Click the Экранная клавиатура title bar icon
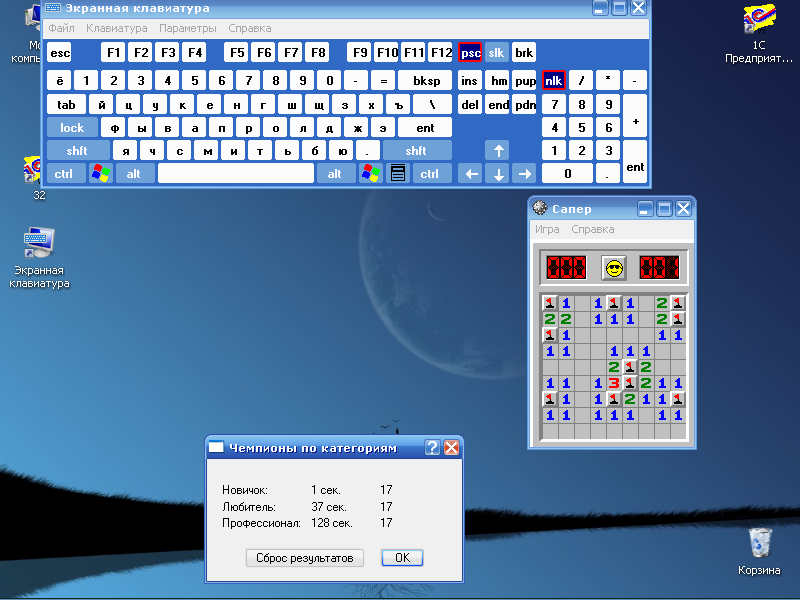 pos(53,8)
